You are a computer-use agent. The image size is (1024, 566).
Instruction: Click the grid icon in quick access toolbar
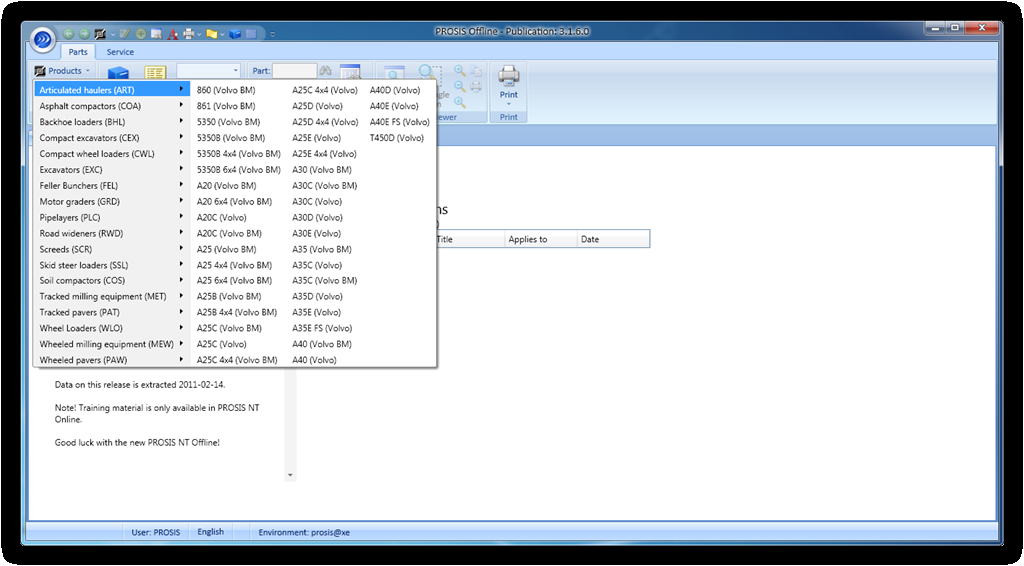click(x=251, y=34)
